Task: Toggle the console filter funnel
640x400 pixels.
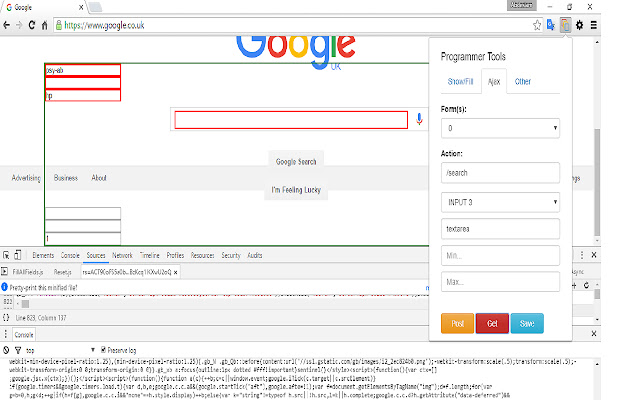Action: [18, 350]
